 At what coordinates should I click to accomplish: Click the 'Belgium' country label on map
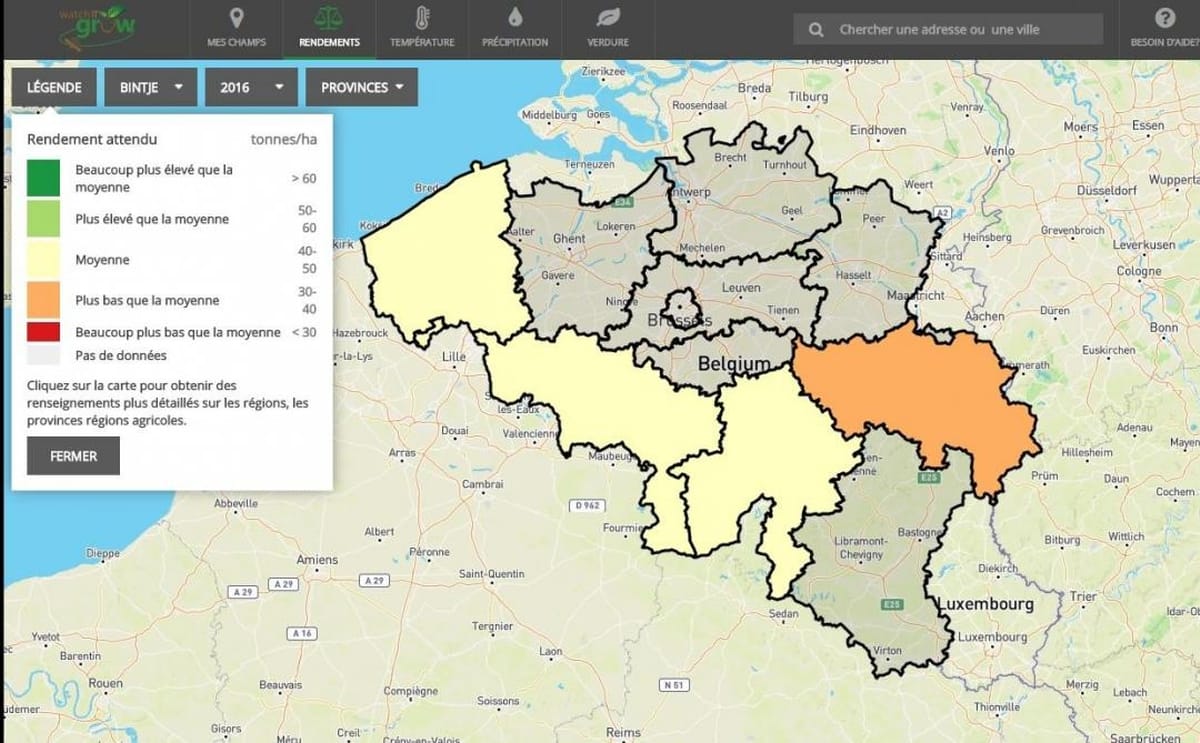(x=735, y=364)
